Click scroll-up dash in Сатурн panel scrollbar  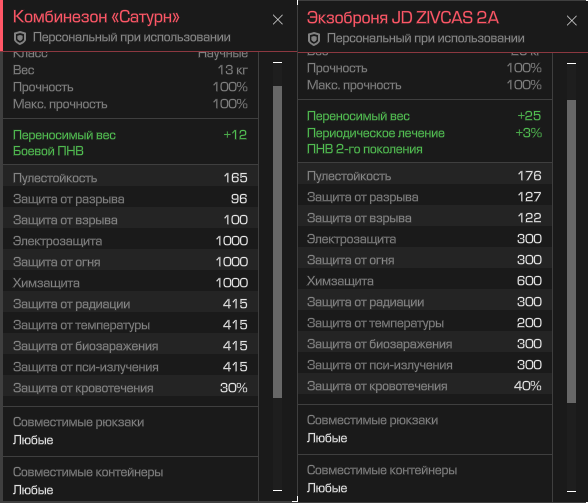click(278, 62)
